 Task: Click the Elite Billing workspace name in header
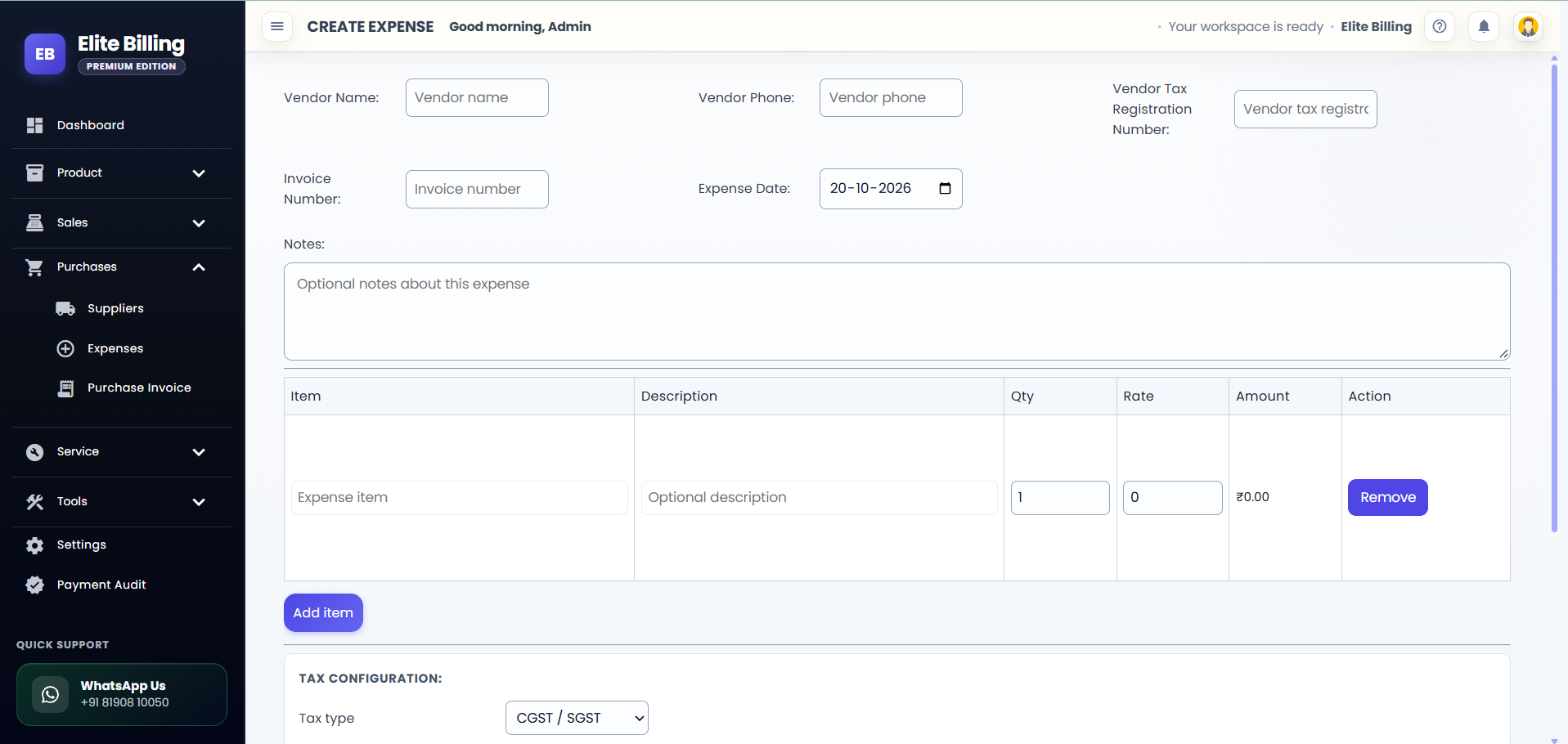tap(1376, 27)
